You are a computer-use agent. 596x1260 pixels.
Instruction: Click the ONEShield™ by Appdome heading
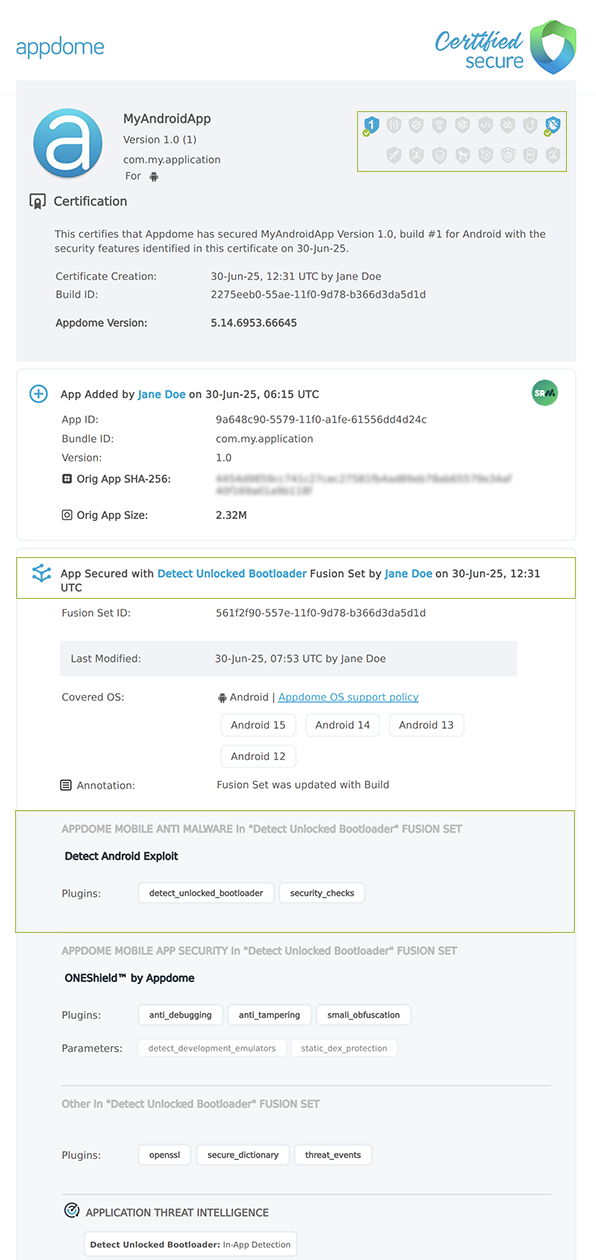(129, 978)
